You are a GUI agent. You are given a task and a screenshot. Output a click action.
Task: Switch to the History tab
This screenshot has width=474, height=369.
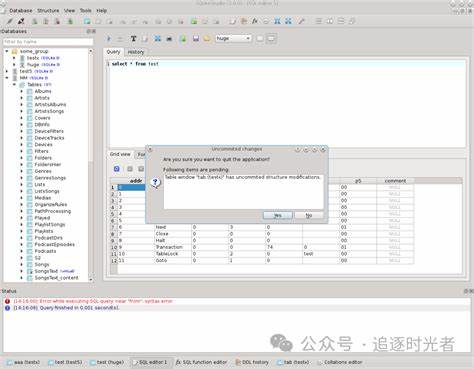(136, 52)
